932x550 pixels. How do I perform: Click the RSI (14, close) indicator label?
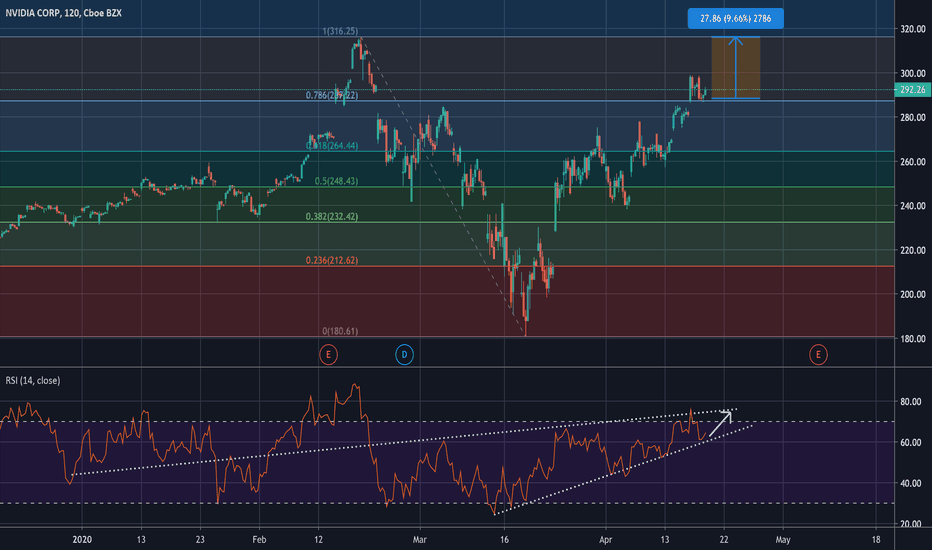[33, 381]
